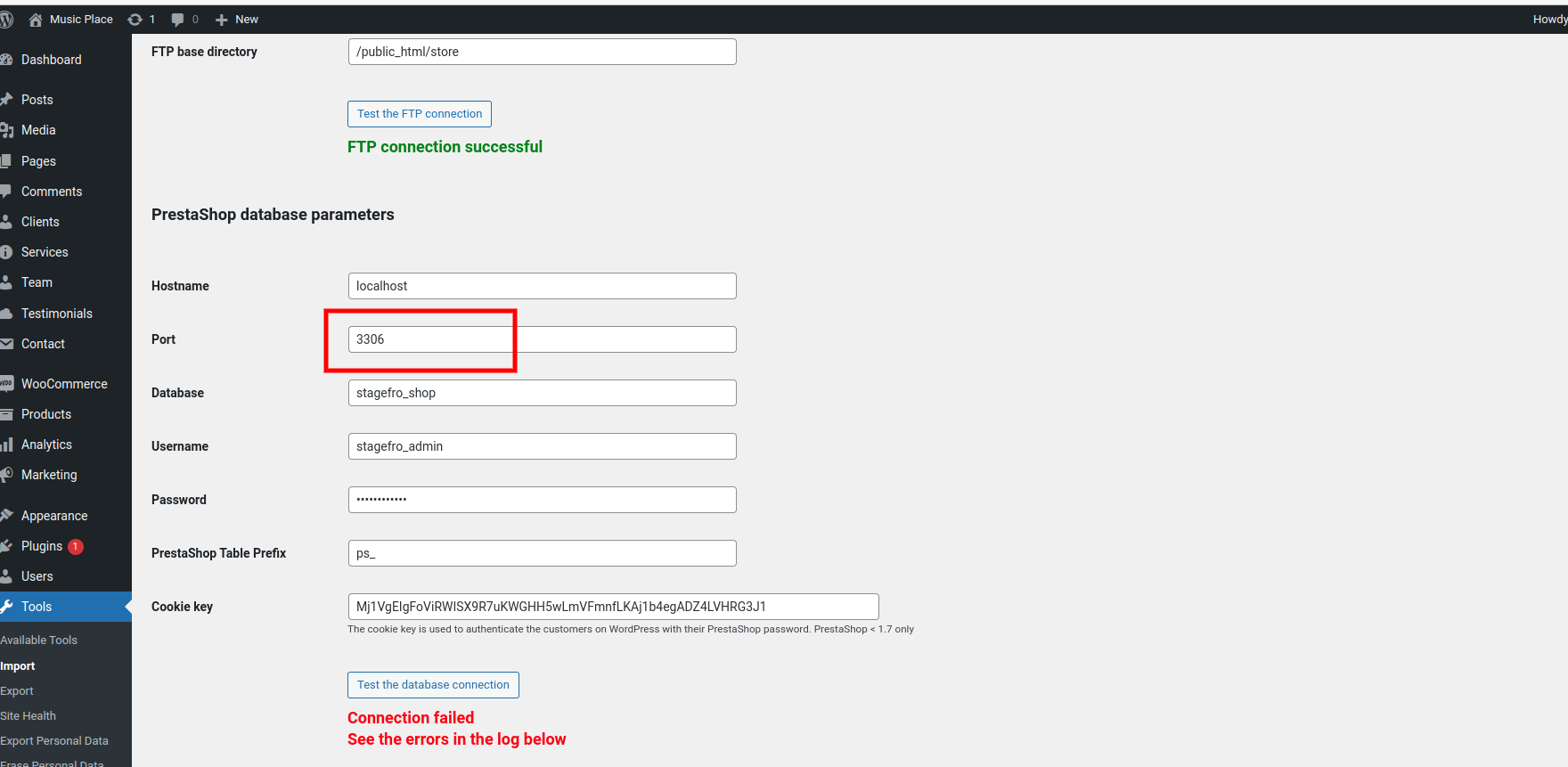Open the Appearance menu
This screenshot has height=767, width=1568.
(x=54, y=516)
